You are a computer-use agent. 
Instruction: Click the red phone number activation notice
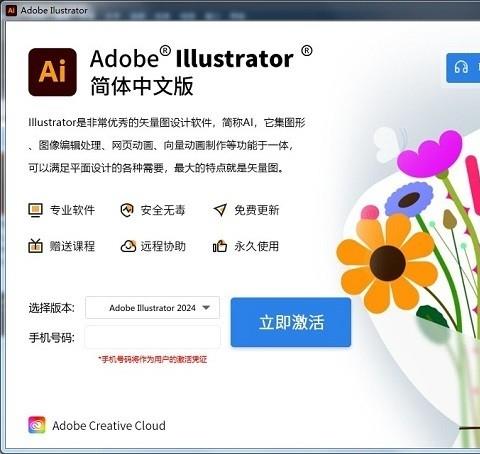153,359
